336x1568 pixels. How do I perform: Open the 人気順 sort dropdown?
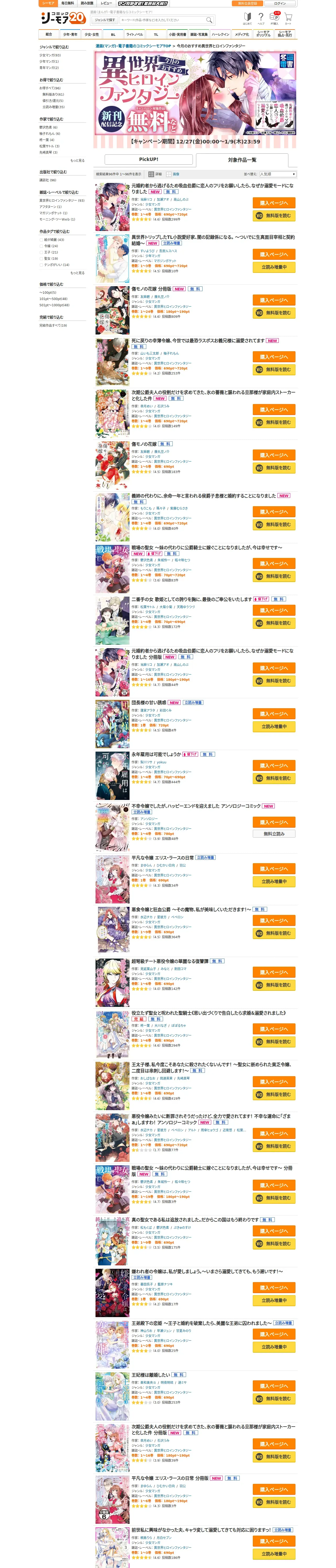tap(278, 174)
